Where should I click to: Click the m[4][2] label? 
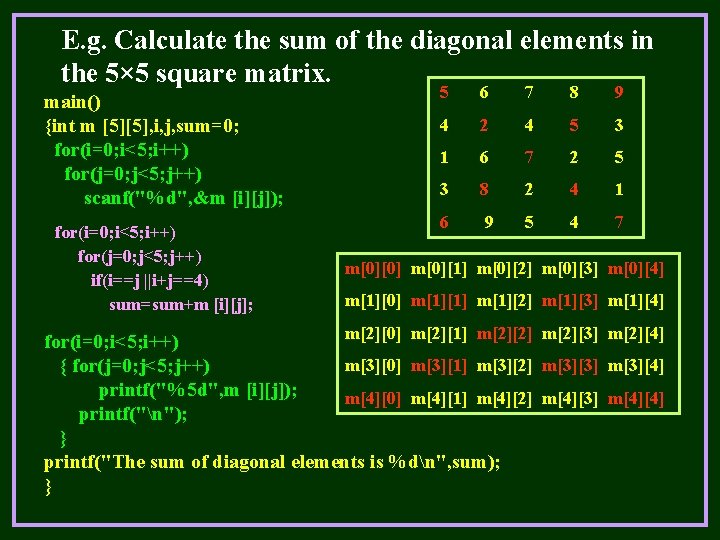pyautogui.click(x=504, y=399)
